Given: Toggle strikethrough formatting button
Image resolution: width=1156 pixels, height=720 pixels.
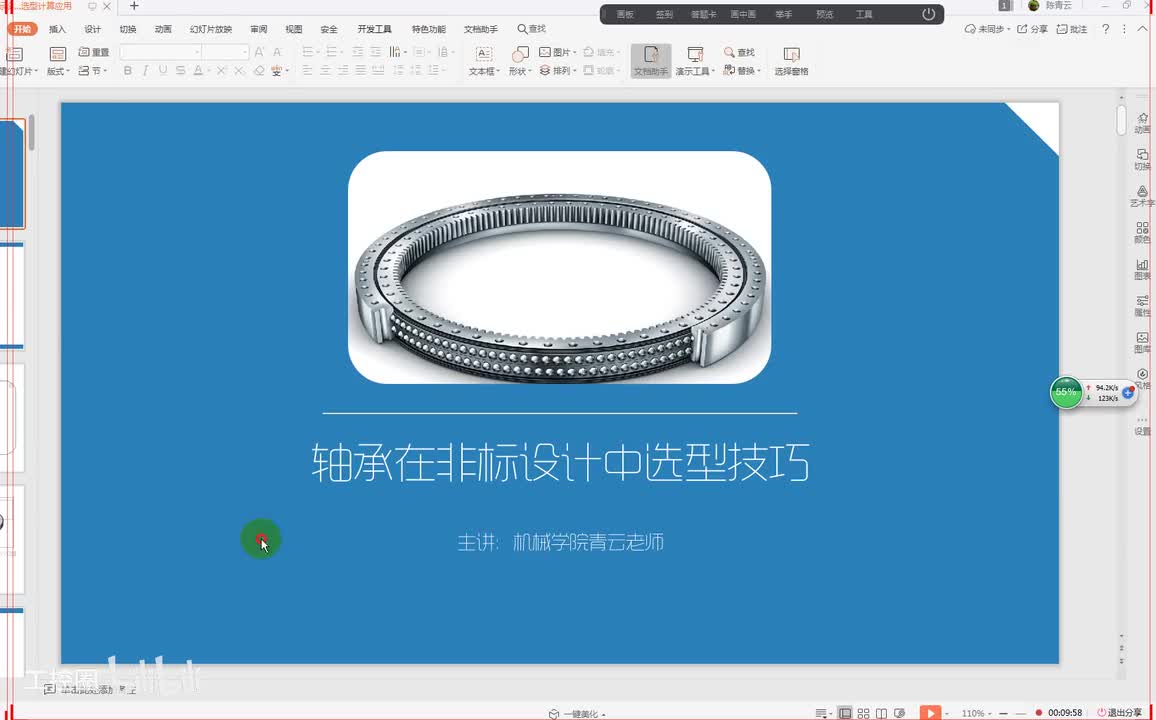Looking at the screenshot, I should [x=181, y=71].
